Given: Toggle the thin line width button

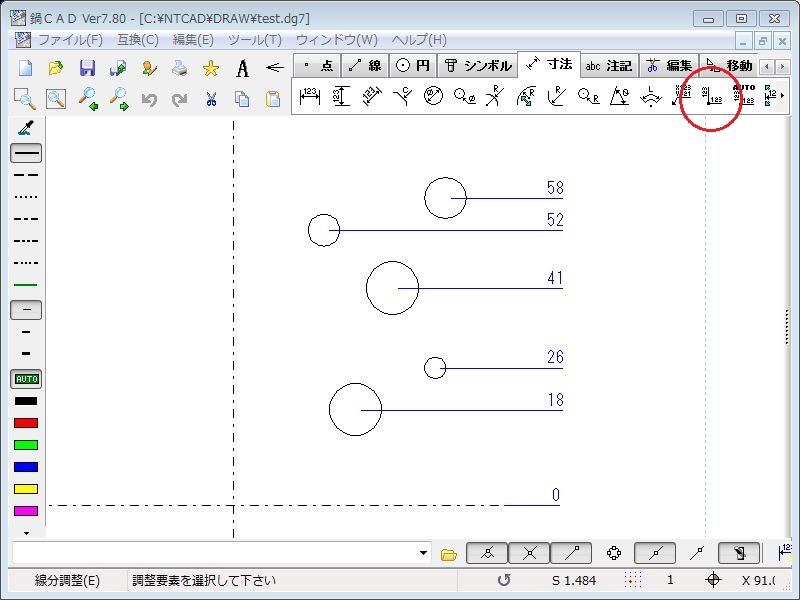Looking at the screenshot, I should pos(26,310).
